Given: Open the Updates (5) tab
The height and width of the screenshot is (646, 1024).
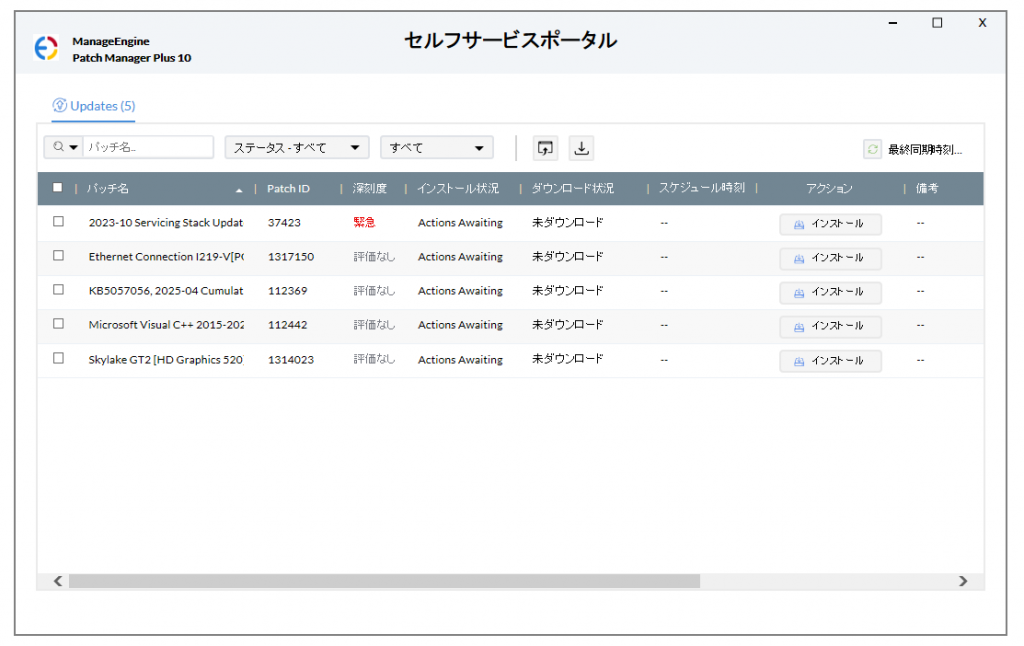Looking at the screenshot, I should [x=94, y=106].
